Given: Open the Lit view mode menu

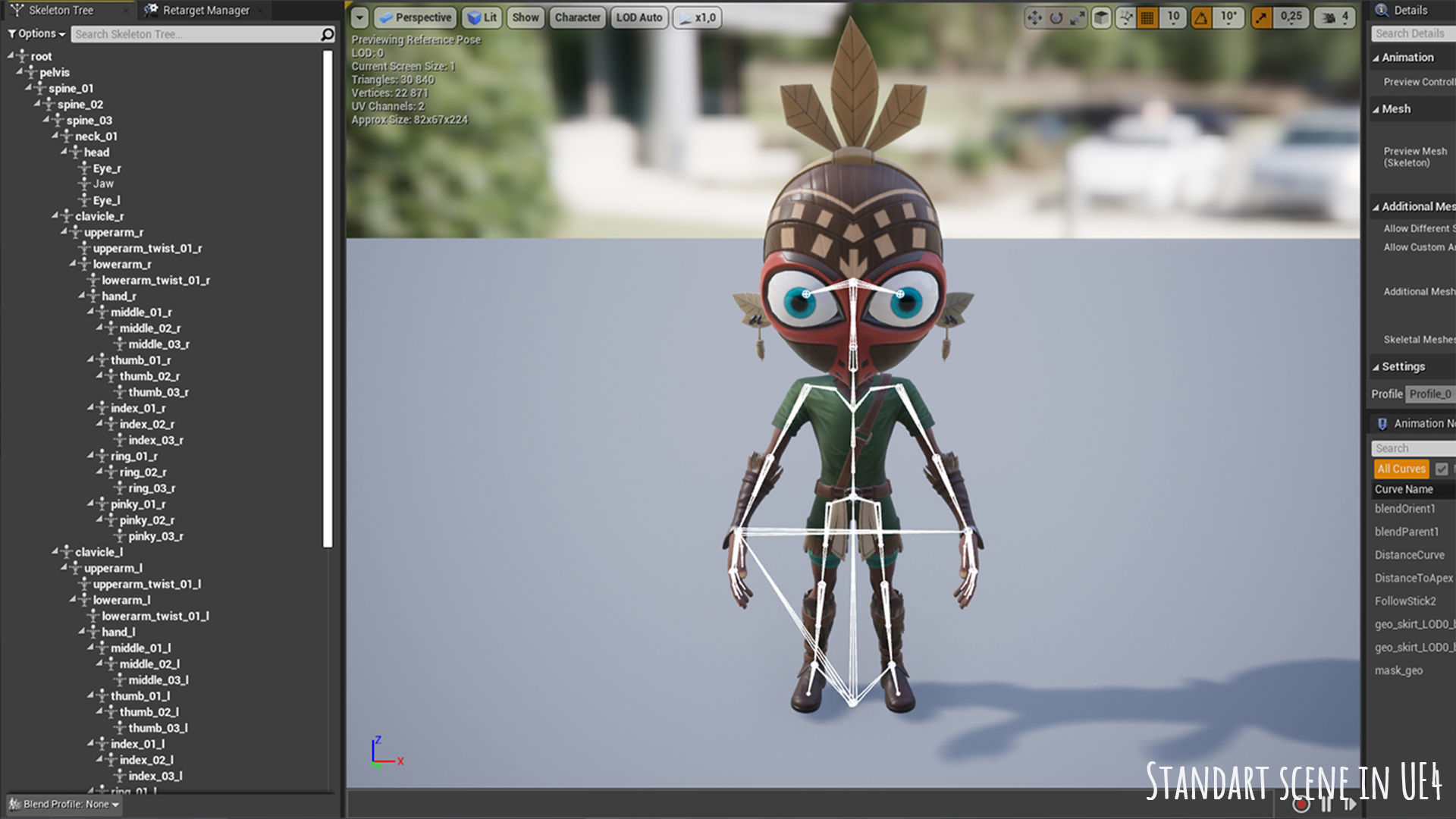Looking at the screenshot, I should coord(482,17).
